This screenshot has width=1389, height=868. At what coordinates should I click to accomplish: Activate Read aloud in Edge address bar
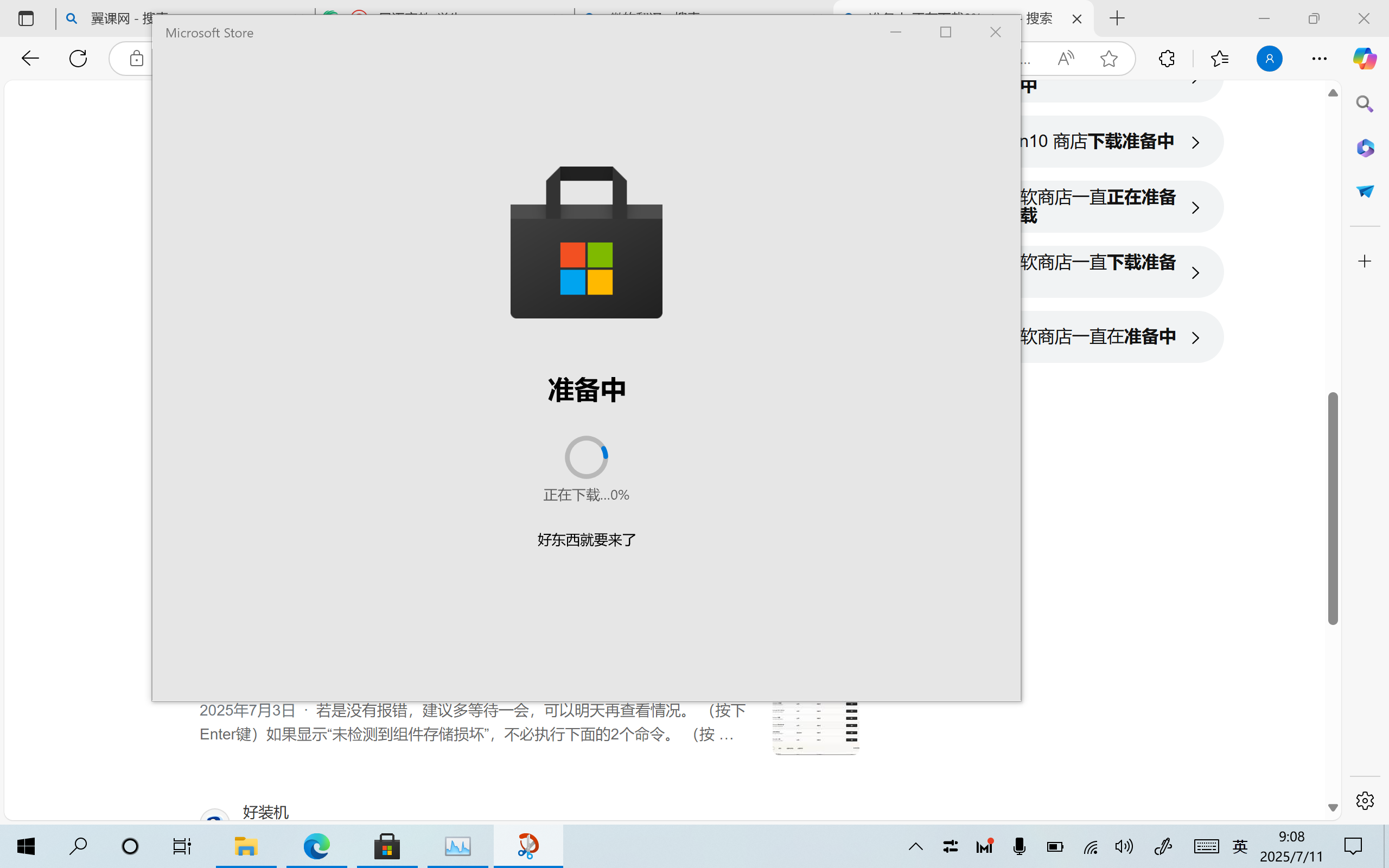[1066, 59]
